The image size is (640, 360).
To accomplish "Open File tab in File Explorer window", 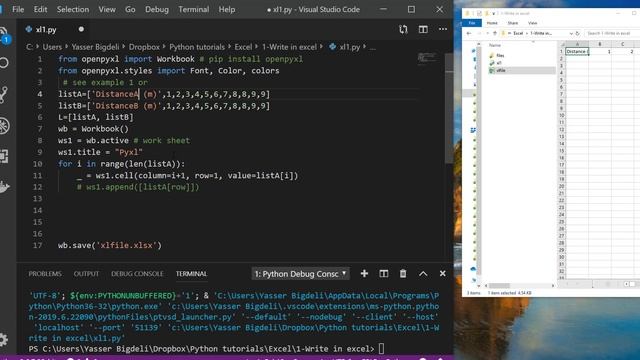I will [472, 23].
